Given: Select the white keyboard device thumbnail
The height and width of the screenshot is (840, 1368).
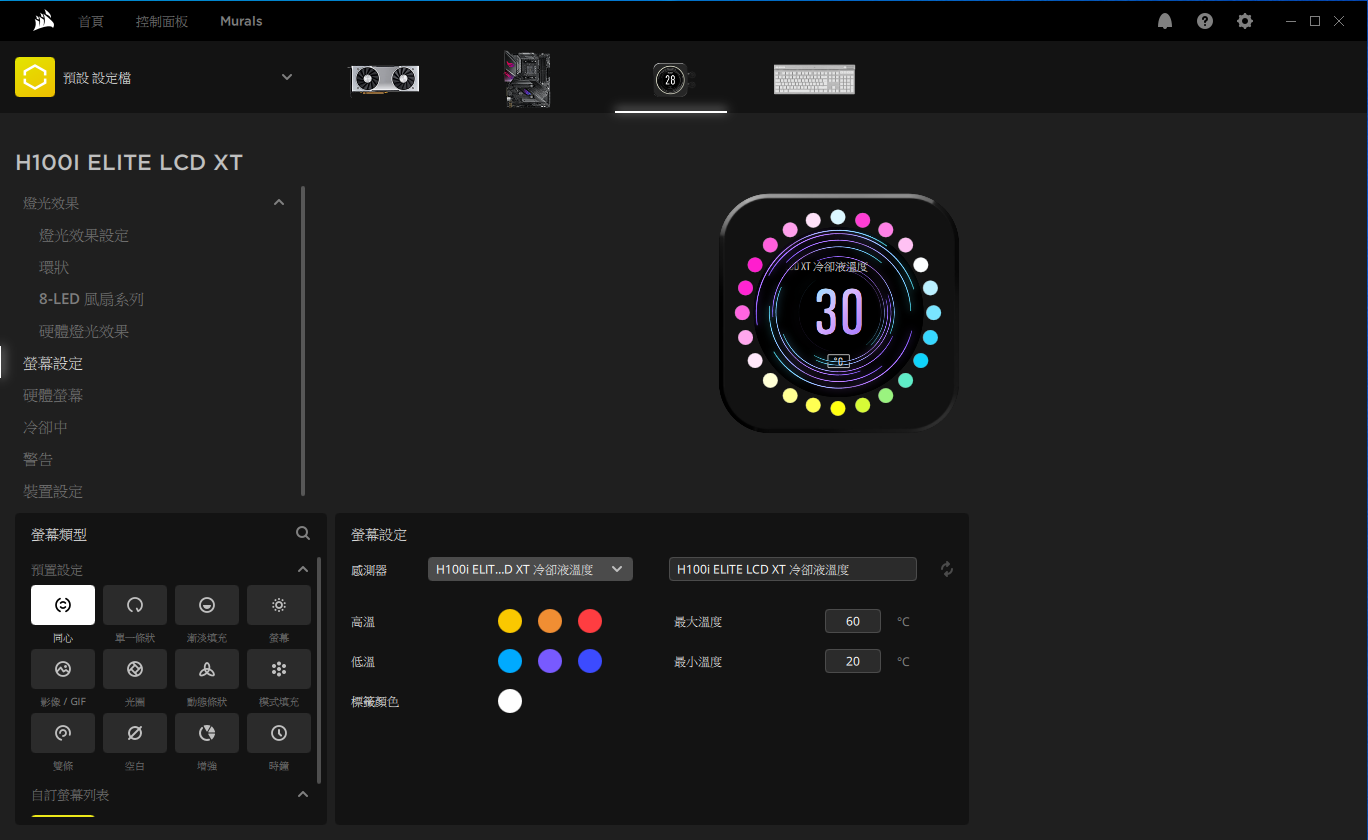Looking at the screenshot, I should pyautogui.click(x=814, y=79).
